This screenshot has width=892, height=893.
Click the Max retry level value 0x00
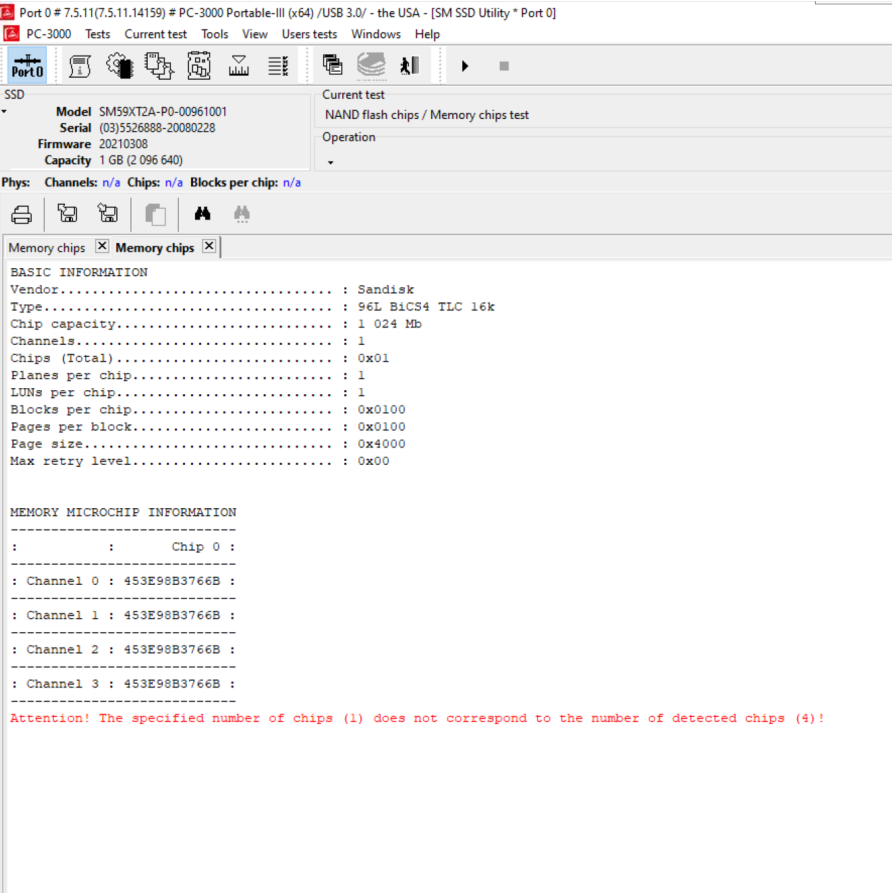point(373,461)
